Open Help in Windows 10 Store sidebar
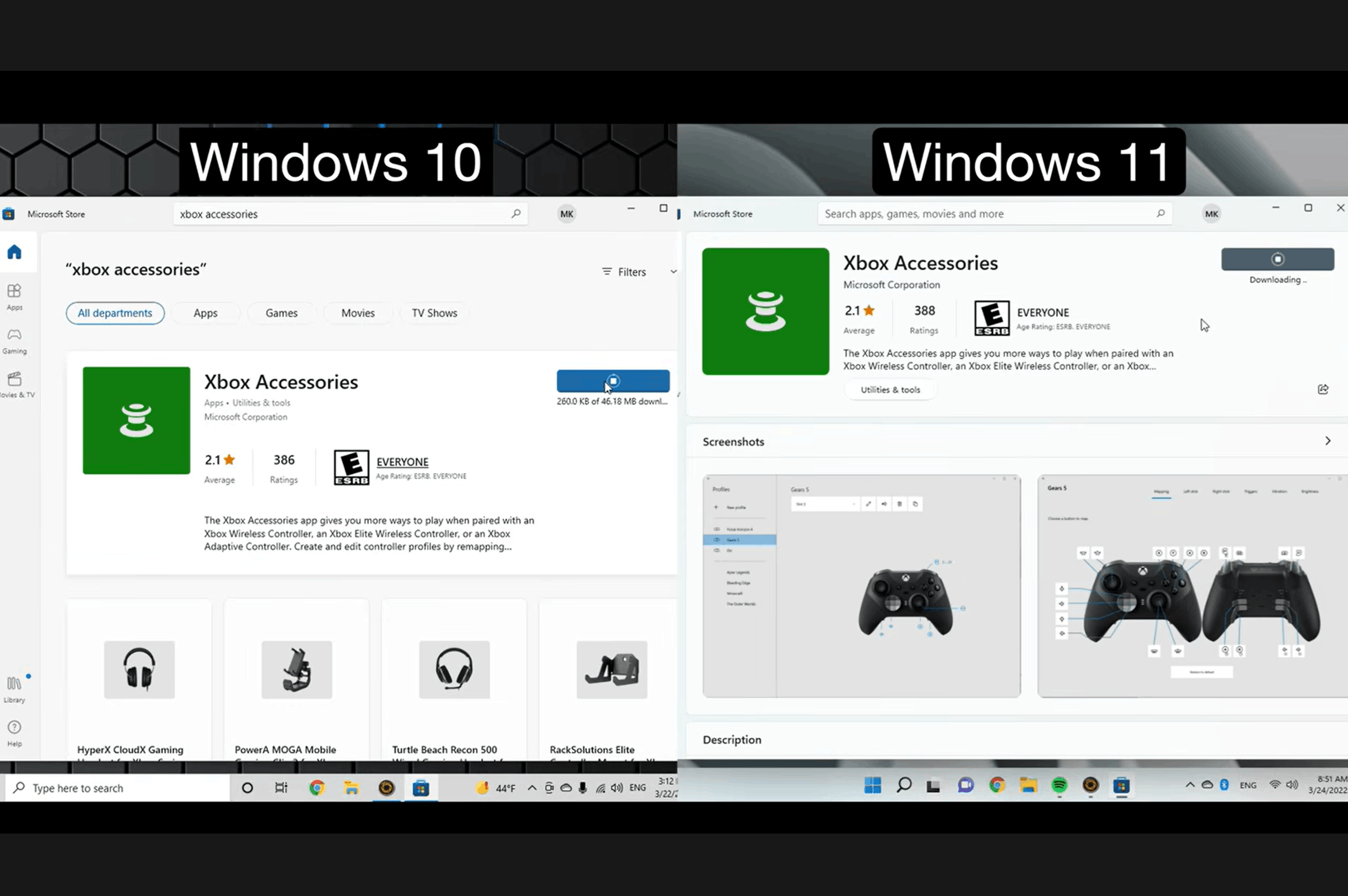Screen dimensions: 1348x896 coord(14,734)
